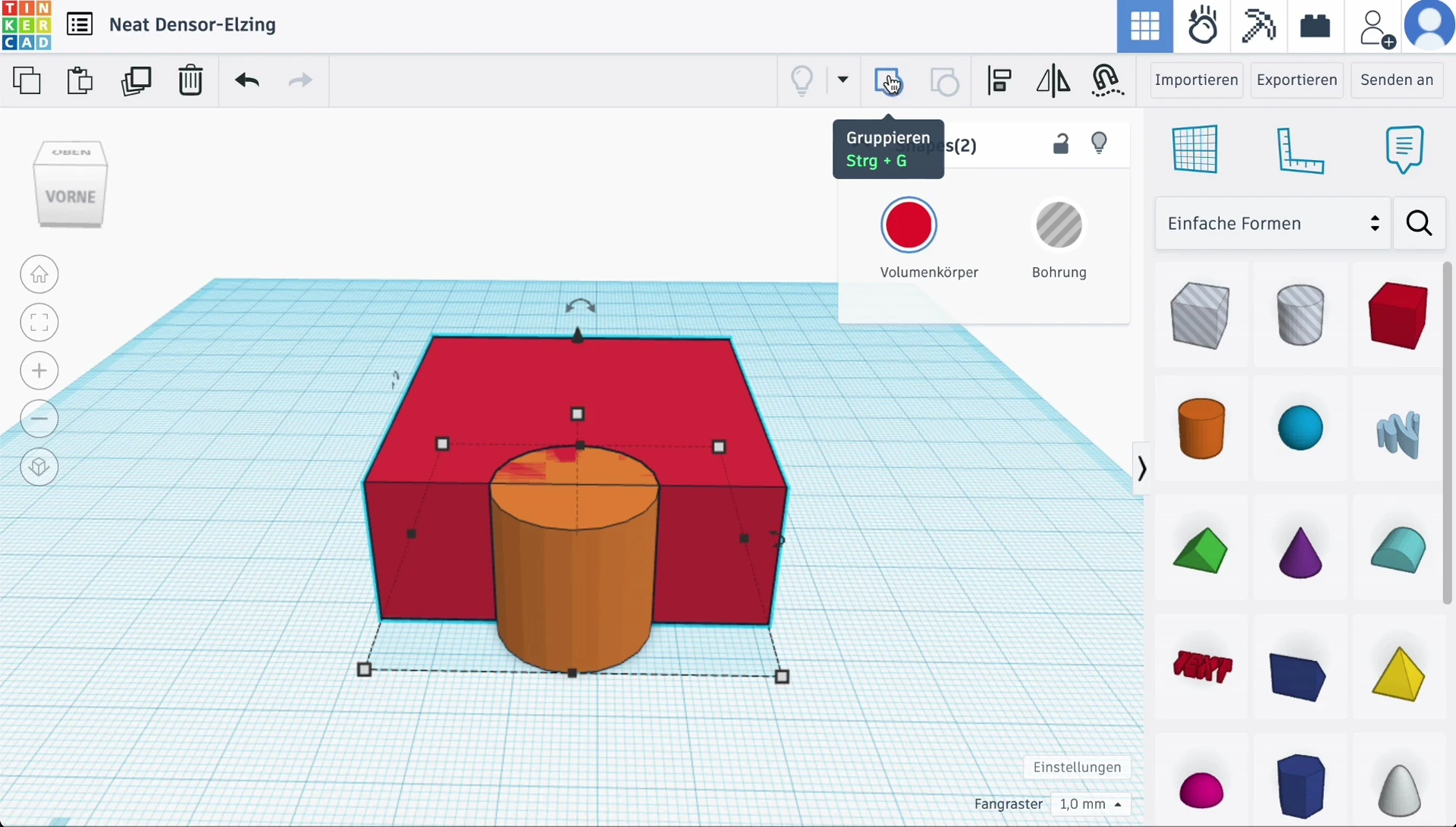This screenshot has width=1456, height=827.
Task: Pick the scribble shape
Action: [x=1398, y=434]
